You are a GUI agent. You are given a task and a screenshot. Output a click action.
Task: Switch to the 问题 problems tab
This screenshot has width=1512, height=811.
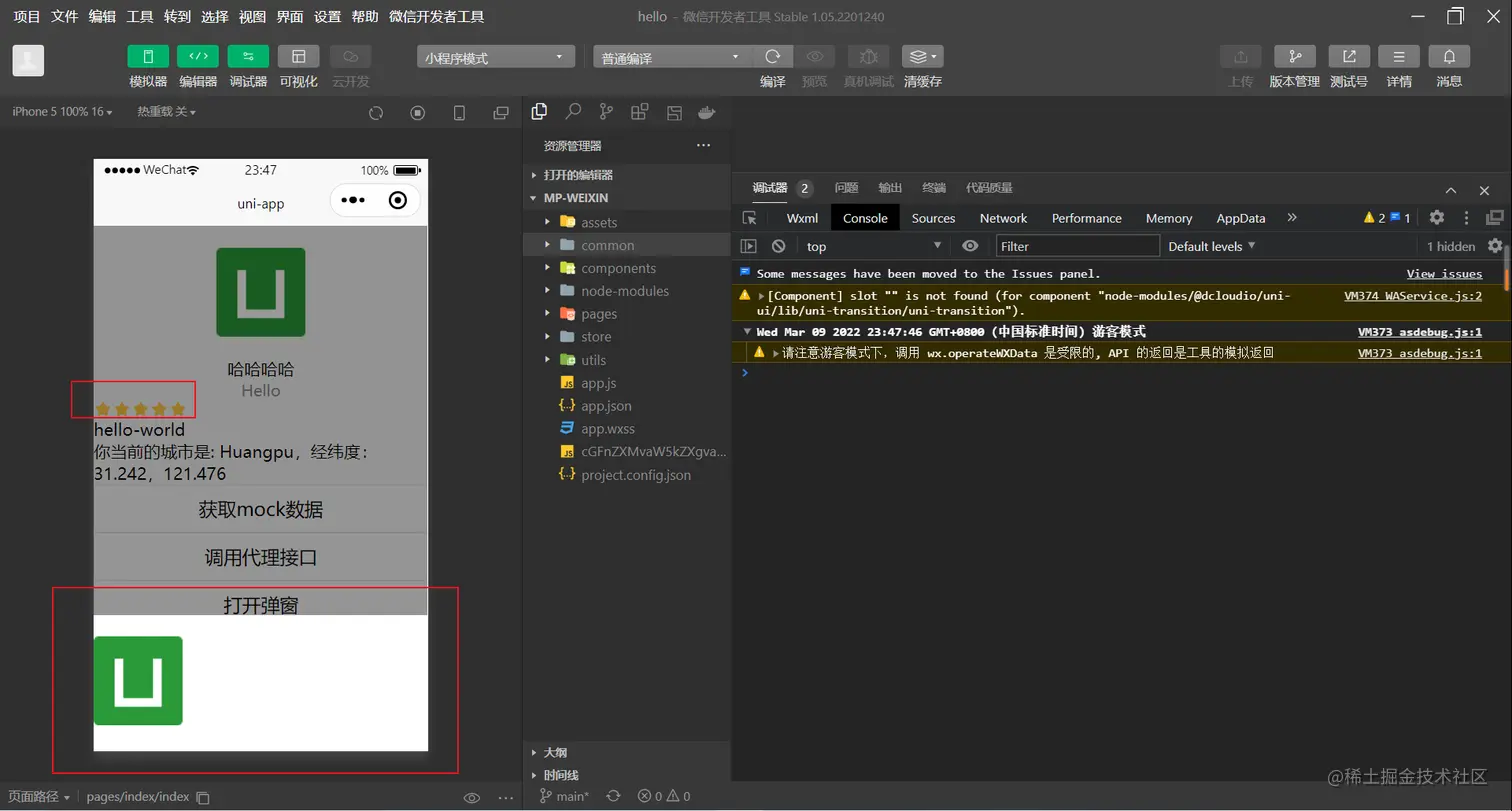tap(846, 188)
